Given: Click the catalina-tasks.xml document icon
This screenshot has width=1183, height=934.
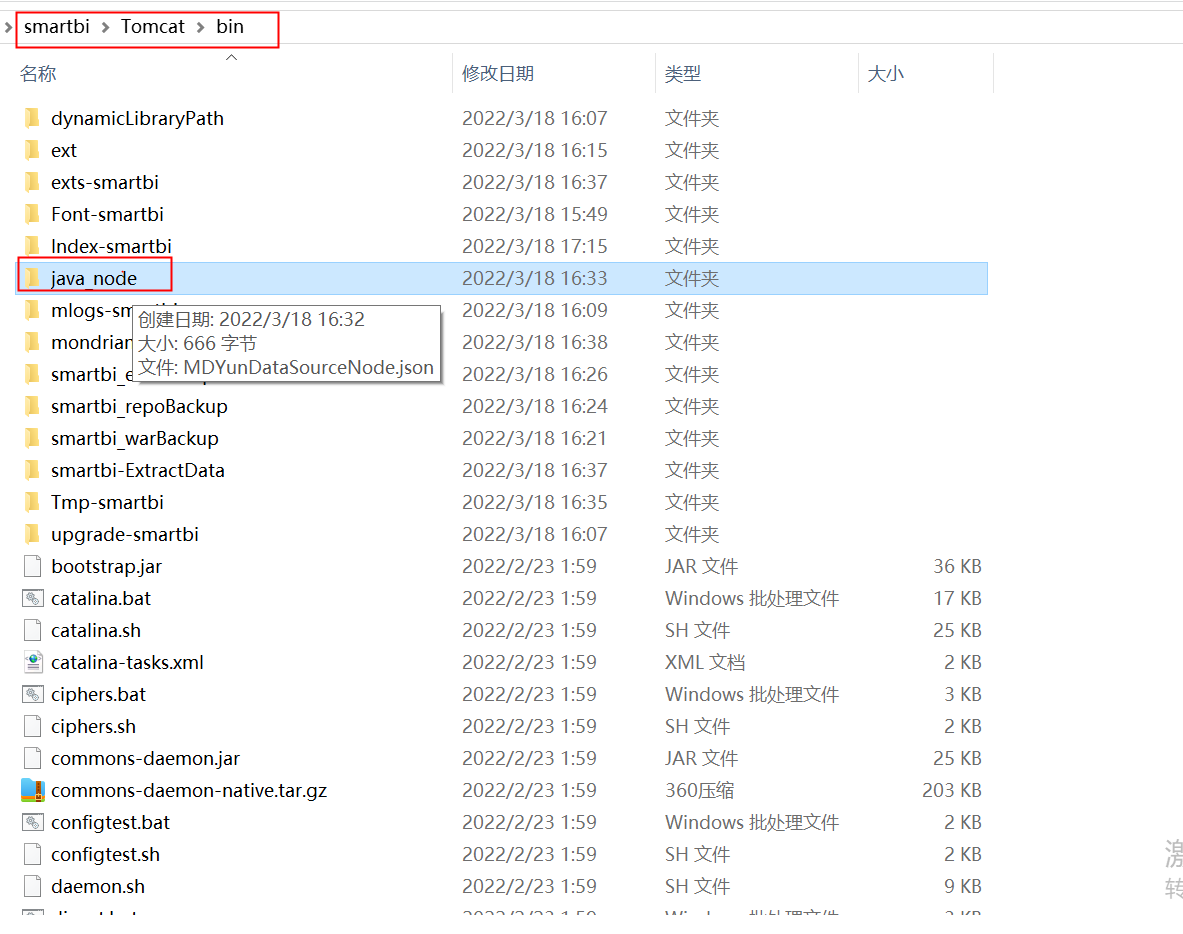Looking at the screenshot, I should (32, 662).
